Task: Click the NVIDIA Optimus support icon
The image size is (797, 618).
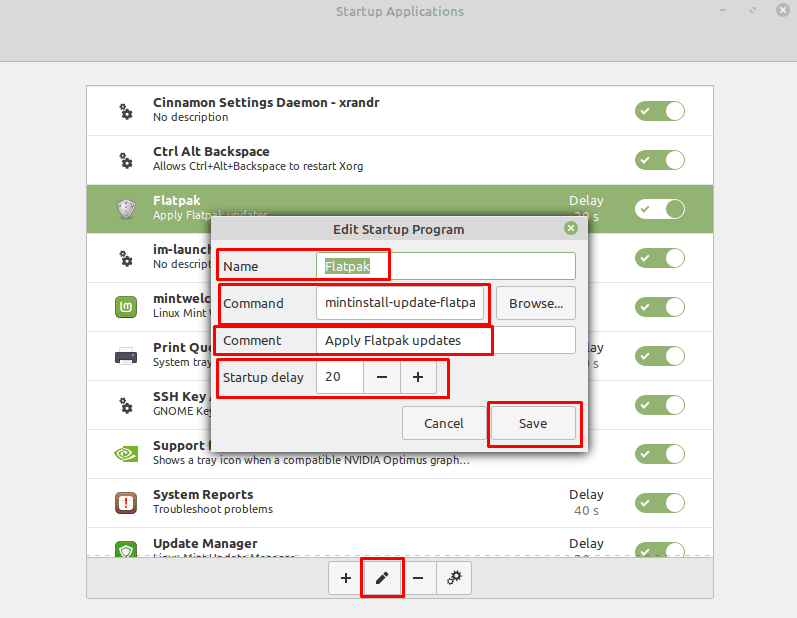Action: (126, 454)
